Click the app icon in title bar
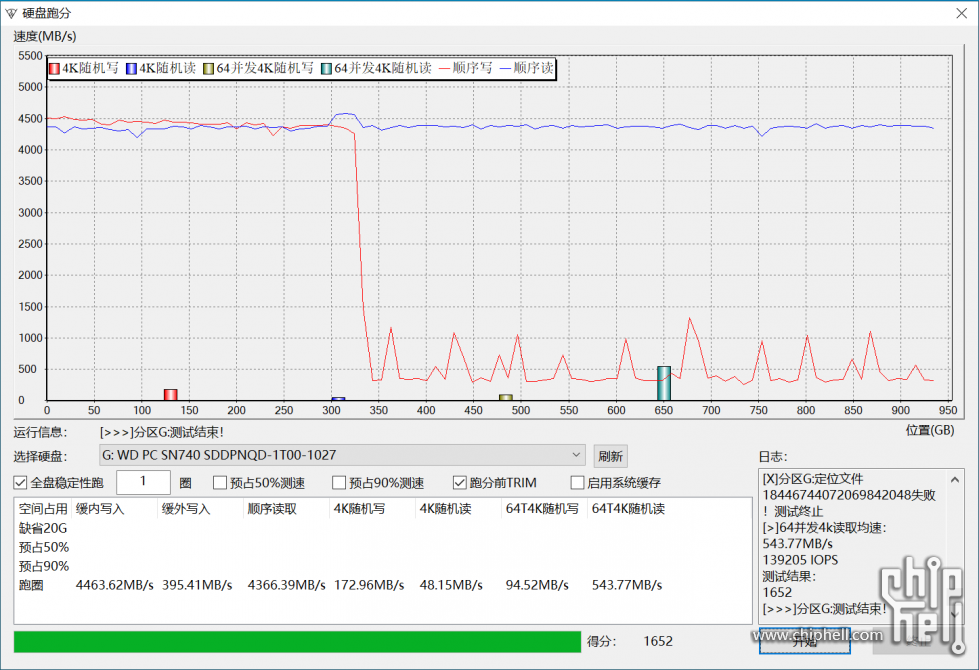Viewport: 979px width, 670px height. click(x=11, y=13)
